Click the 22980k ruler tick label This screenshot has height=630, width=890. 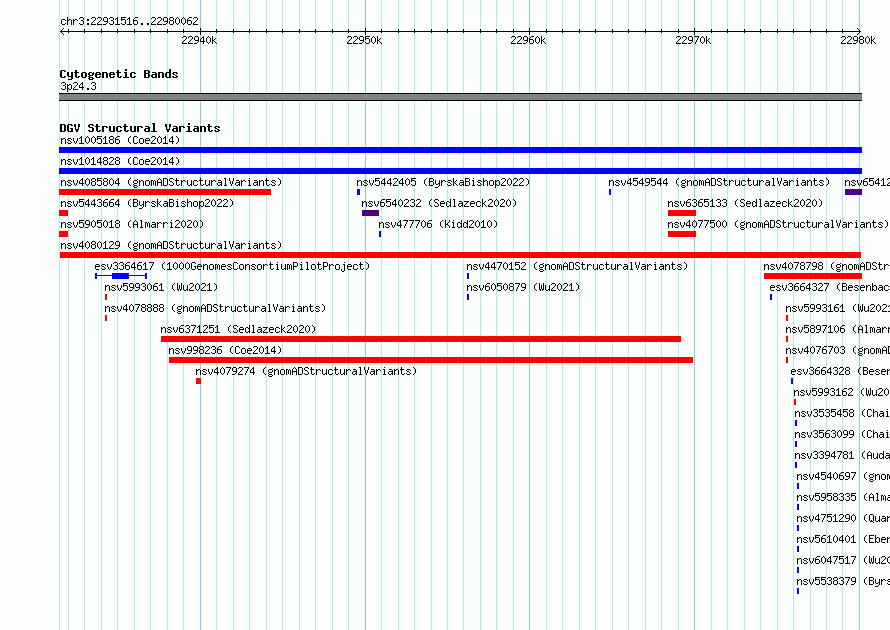point(858,40)
